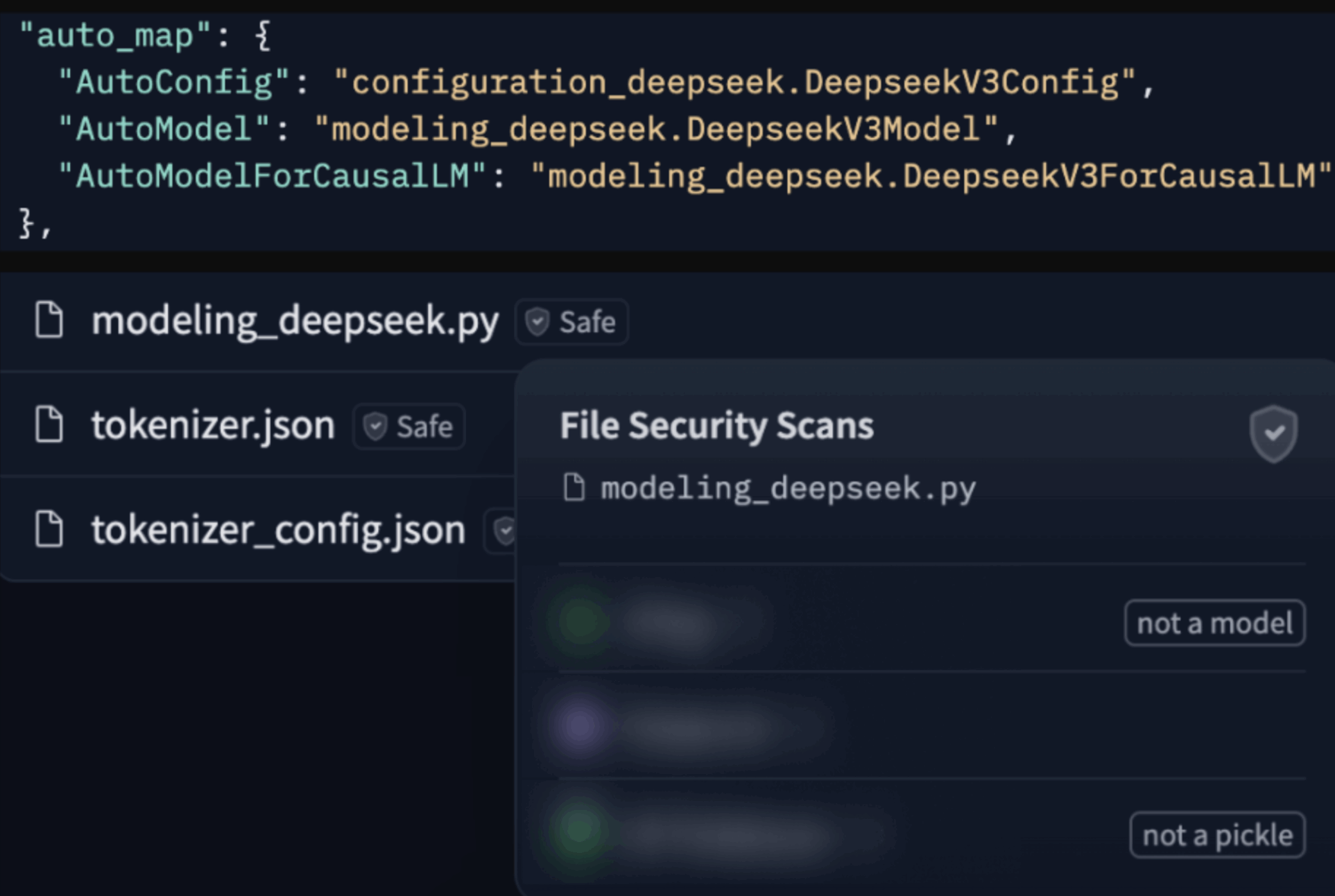Click the file icon beside tokenizer.json

(49, 424)
